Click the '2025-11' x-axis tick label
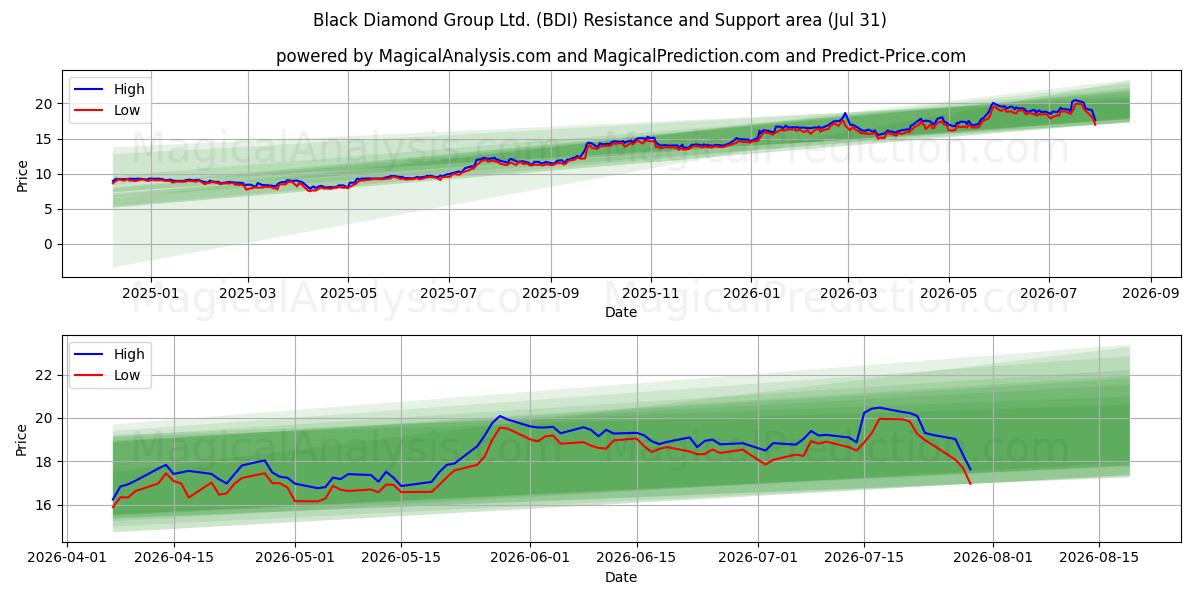The width and height of the screenshot is (1200, 600). [x=651, y=292]
